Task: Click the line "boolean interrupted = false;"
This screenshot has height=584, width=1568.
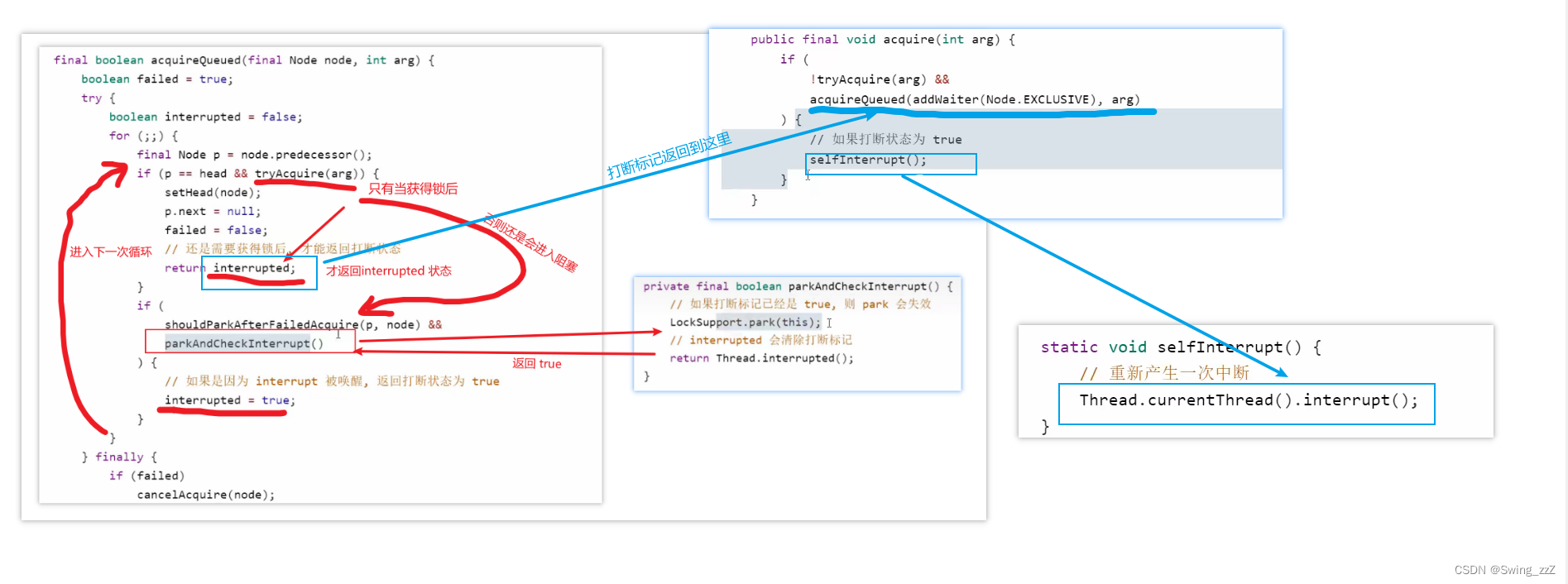Action: coord(206,117)
